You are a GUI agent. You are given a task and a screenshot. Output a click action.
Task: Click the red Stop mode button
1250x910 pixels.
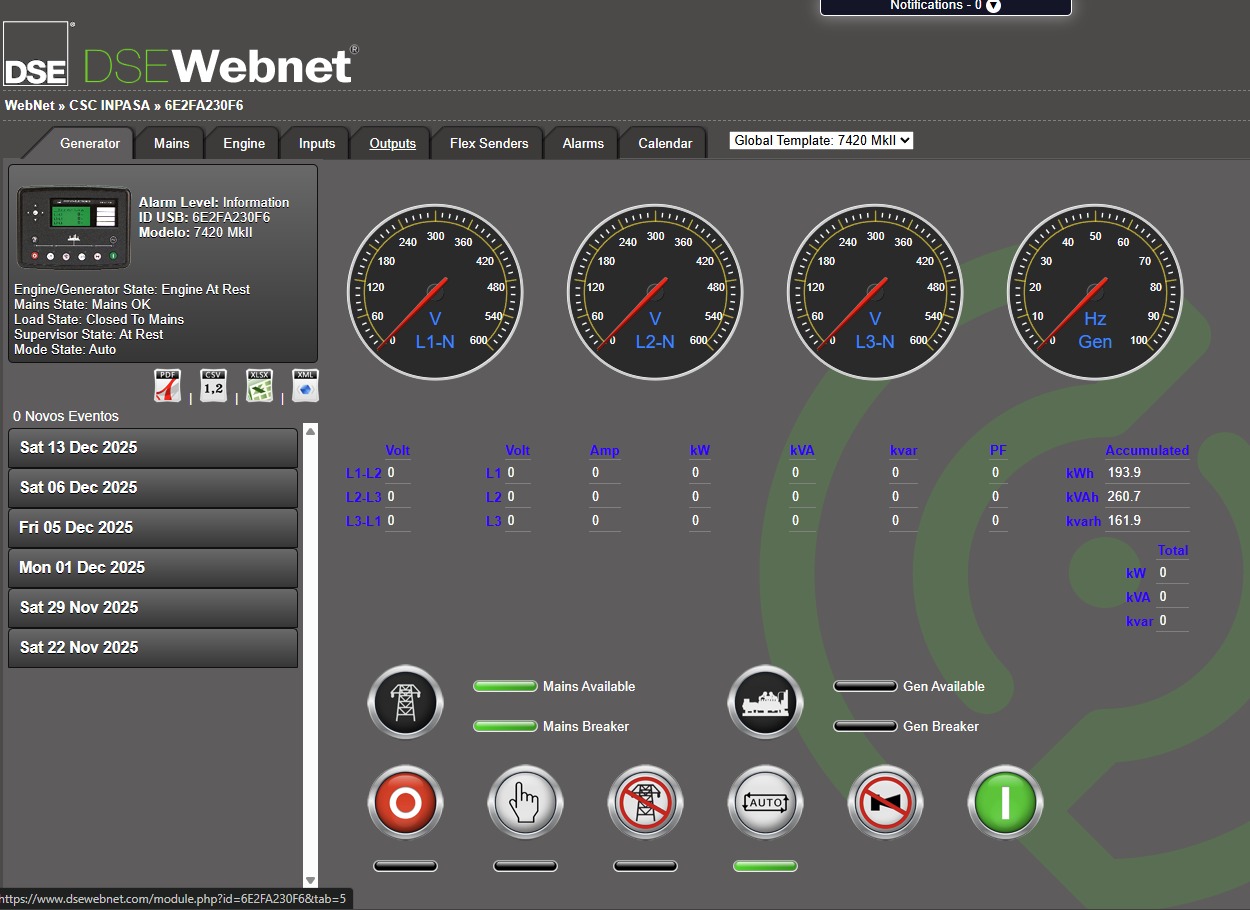[405, 803]
